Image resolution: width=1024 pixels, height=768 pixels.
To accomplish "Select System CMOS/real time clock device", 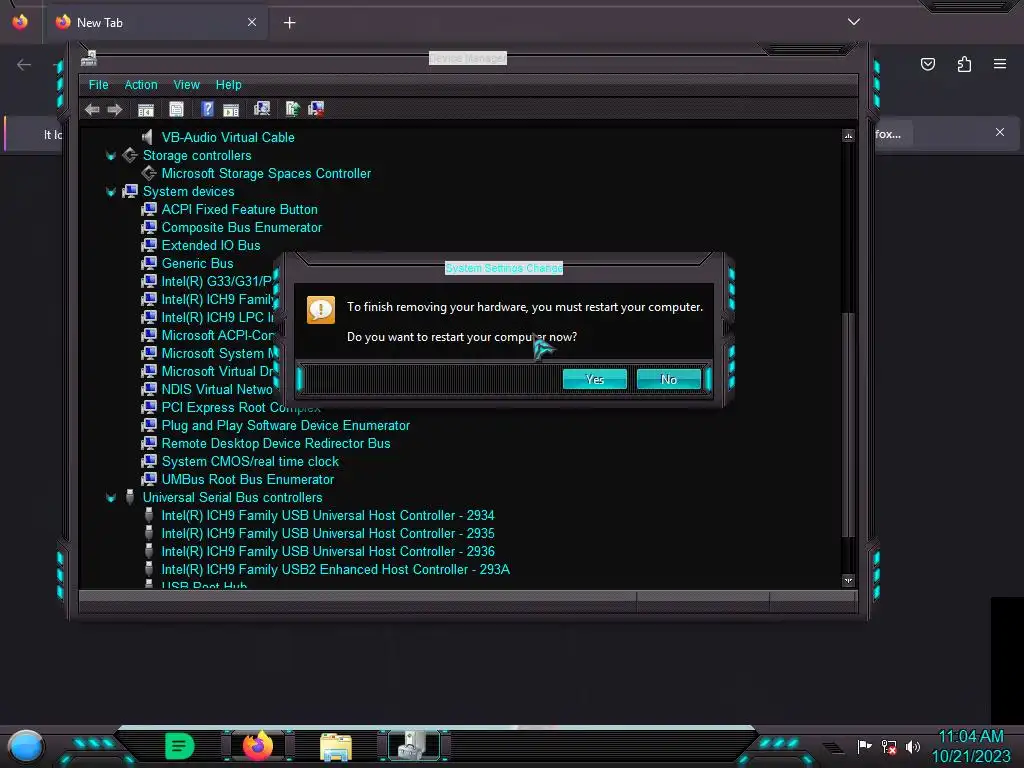I will click(x=250, y=461).
